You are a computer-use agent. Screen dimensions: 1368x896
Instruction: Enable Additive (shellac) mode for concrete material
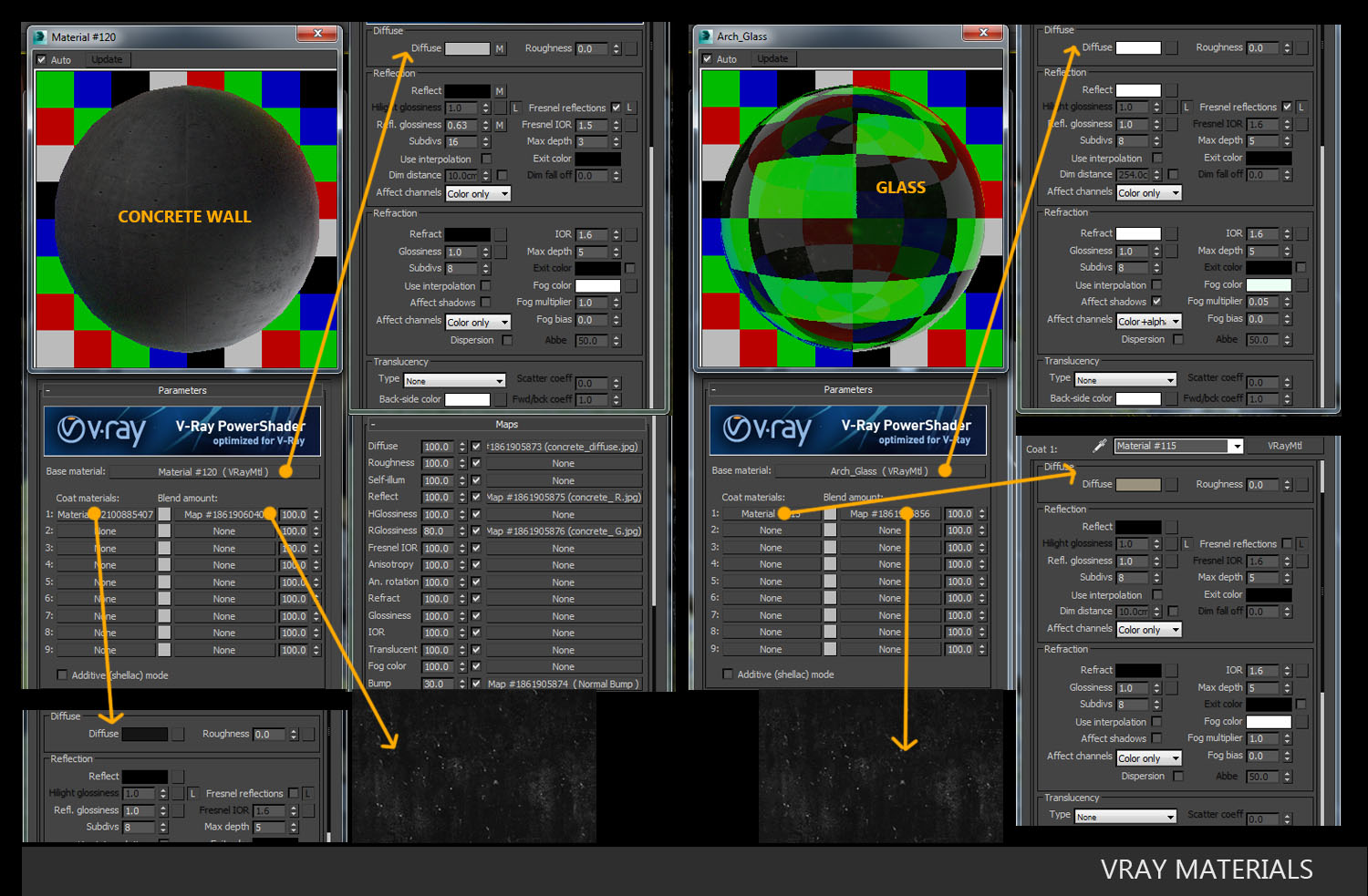[62, 675]
